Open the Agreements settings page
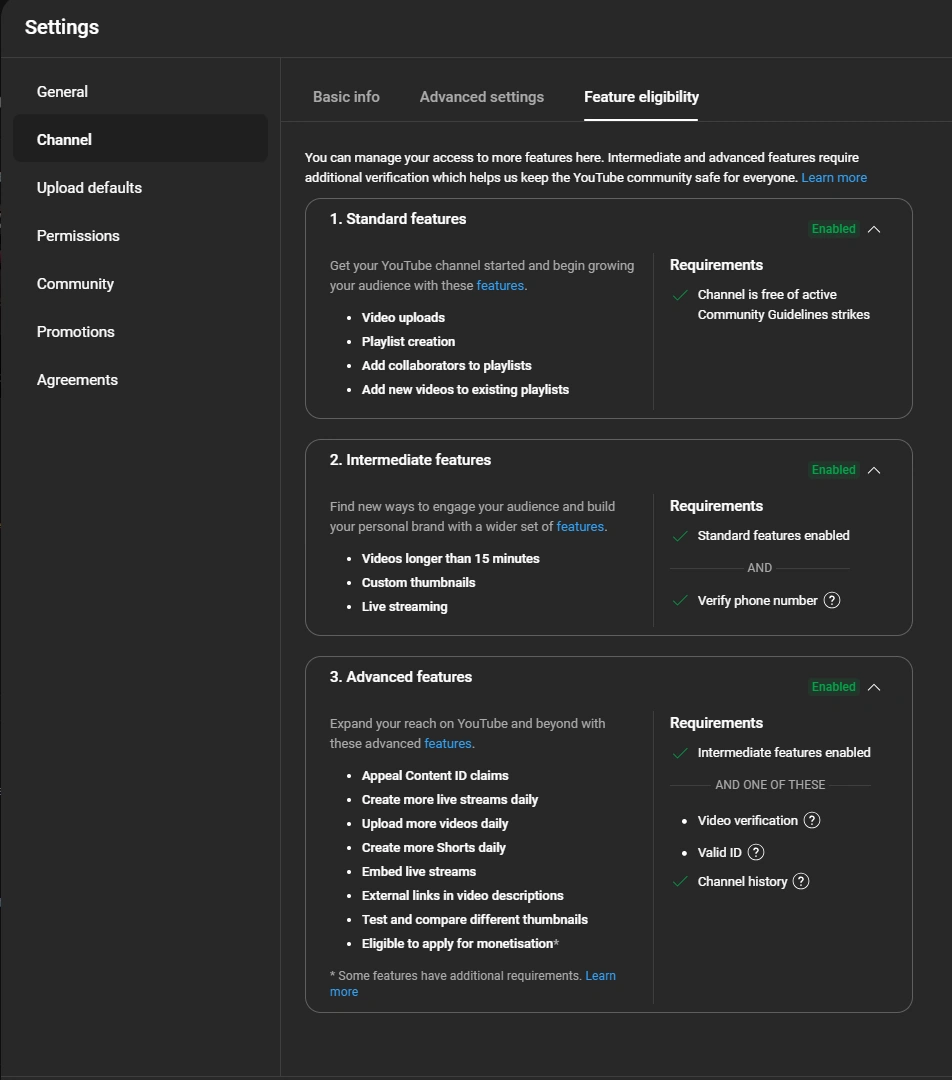Image resolution: width=952 pixels, height=1080 pixels. point(77,380)
